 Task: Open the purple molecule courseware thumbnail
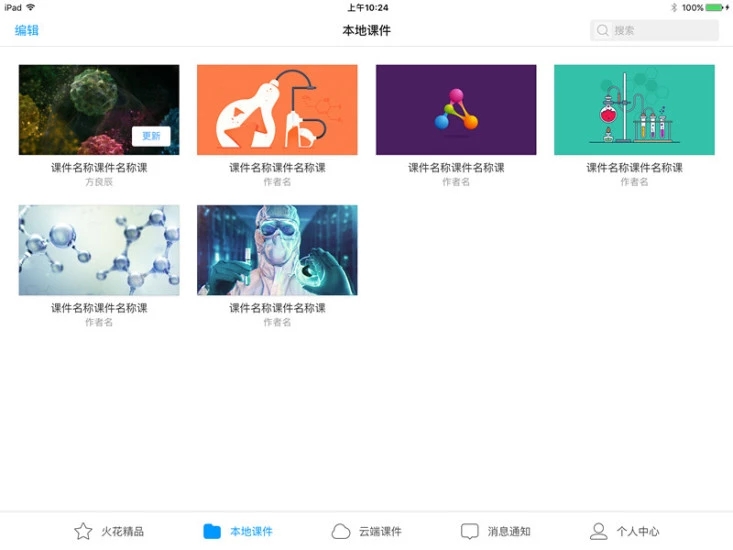pos(456,110)
